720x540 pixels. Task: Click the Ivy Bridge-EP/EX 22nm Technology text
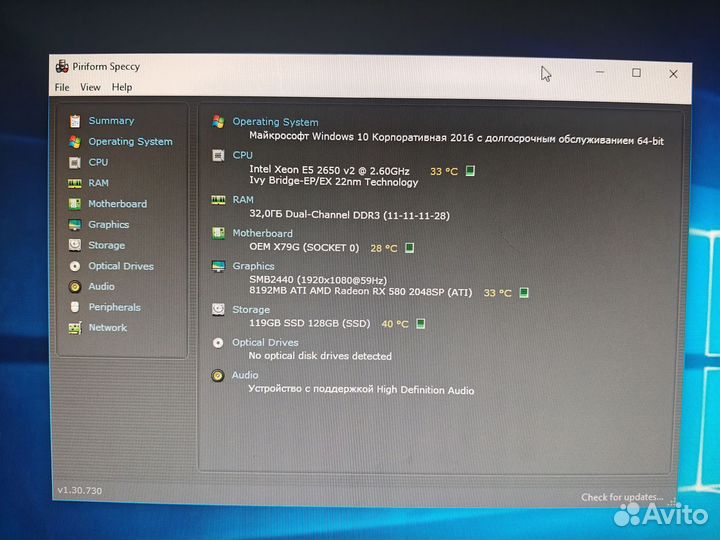(333, 182)
